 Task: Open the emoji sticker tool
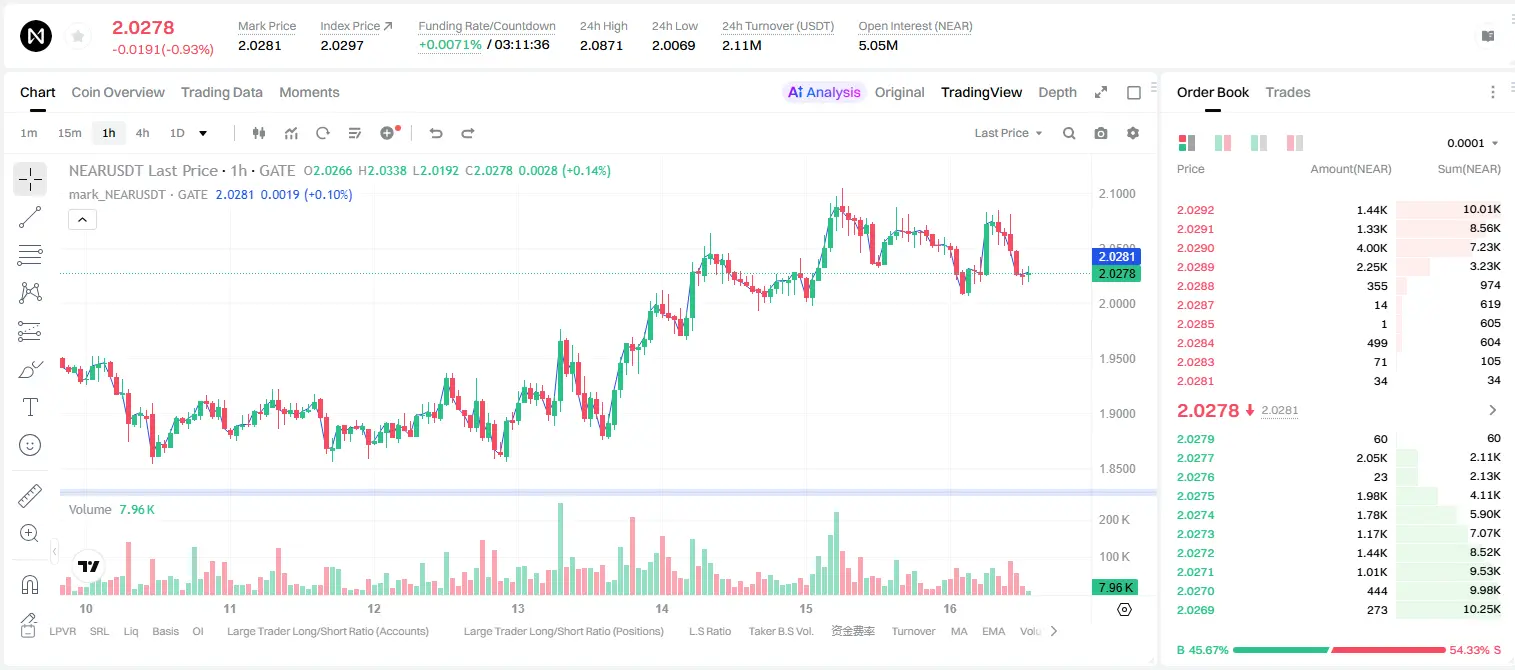[30, 445]
